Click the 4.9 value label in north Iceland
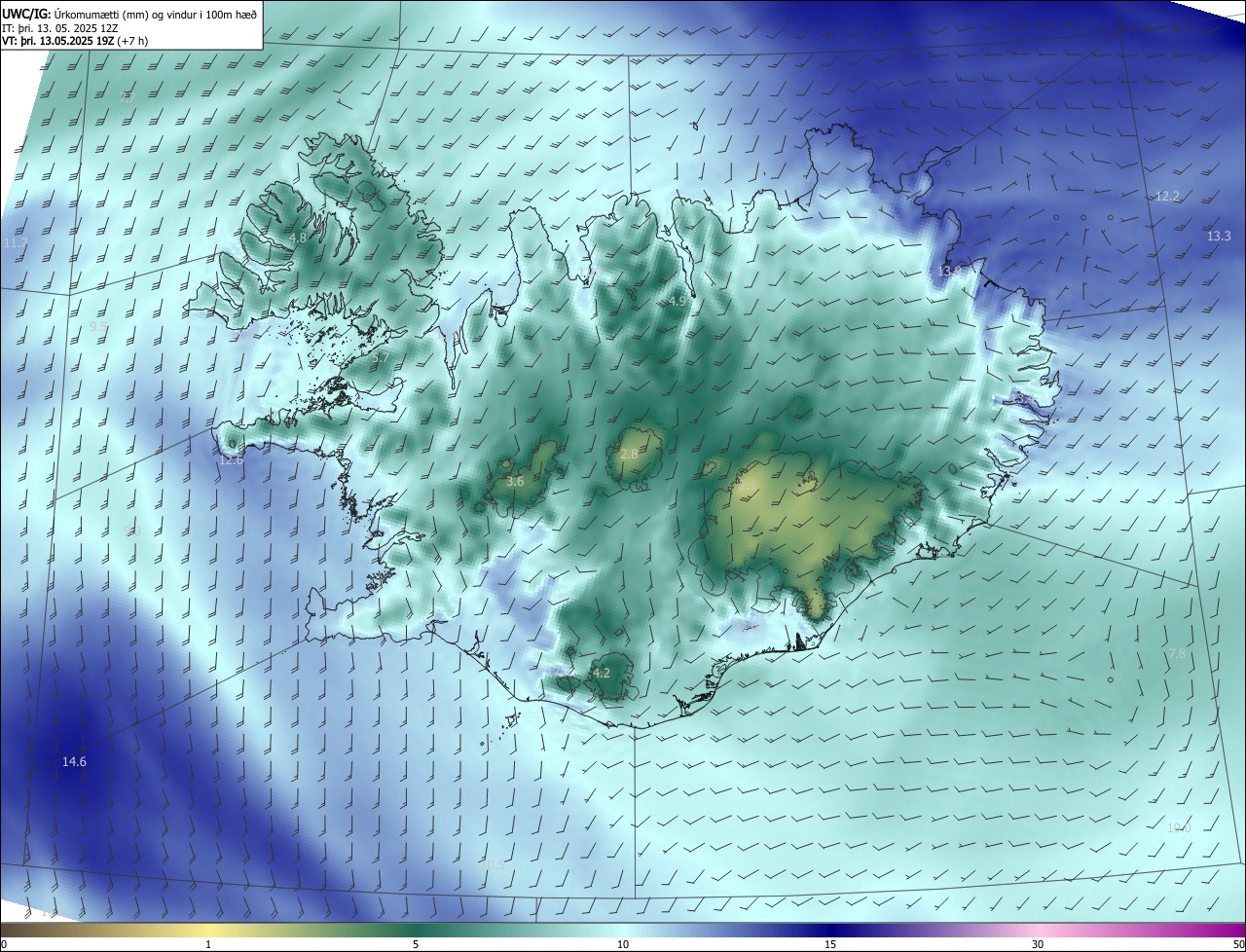Screen dimensions: 1246x952 [x=678, y=303]
